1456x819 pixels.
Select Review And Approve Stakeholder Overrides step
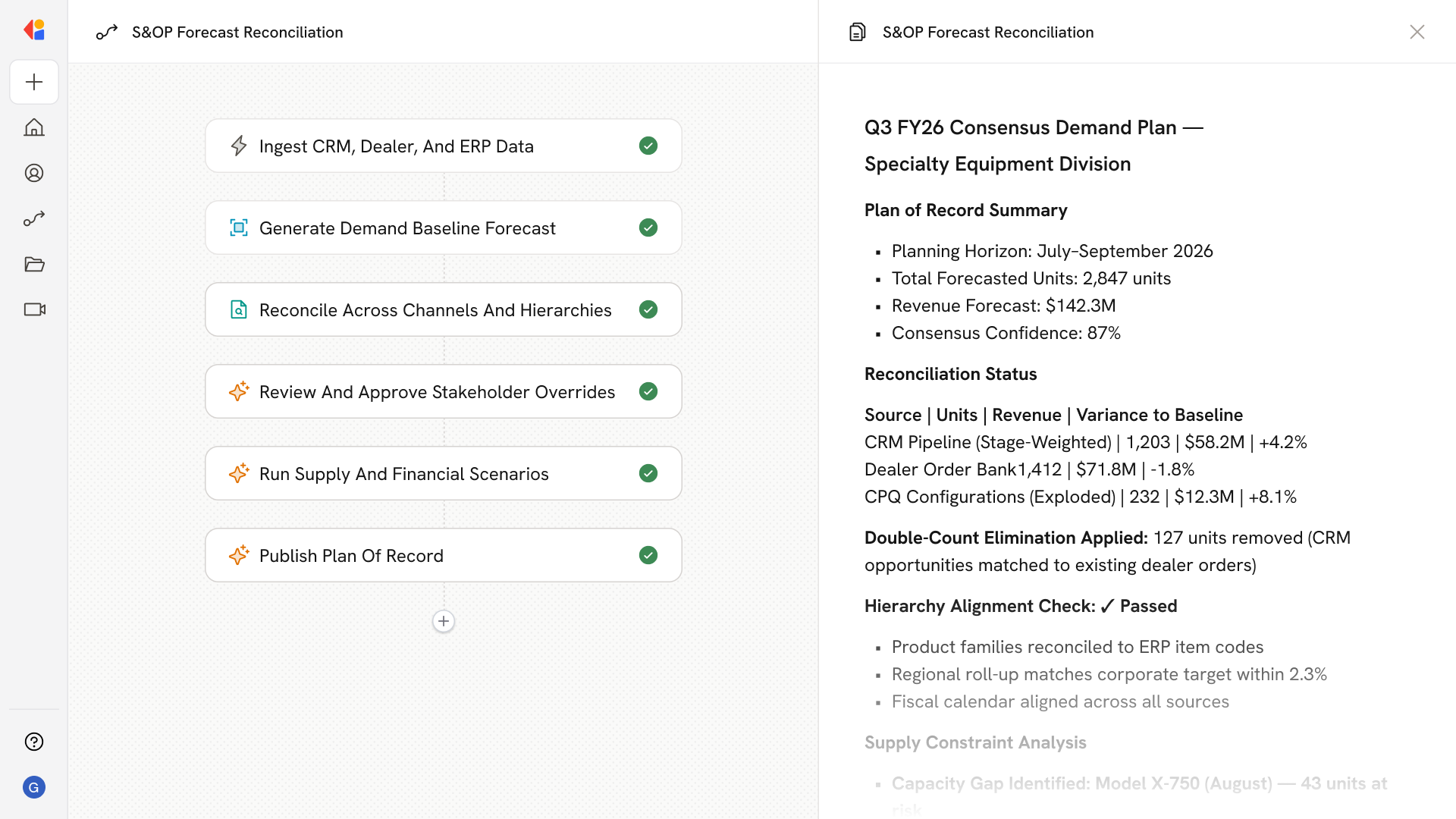(437, 392)
